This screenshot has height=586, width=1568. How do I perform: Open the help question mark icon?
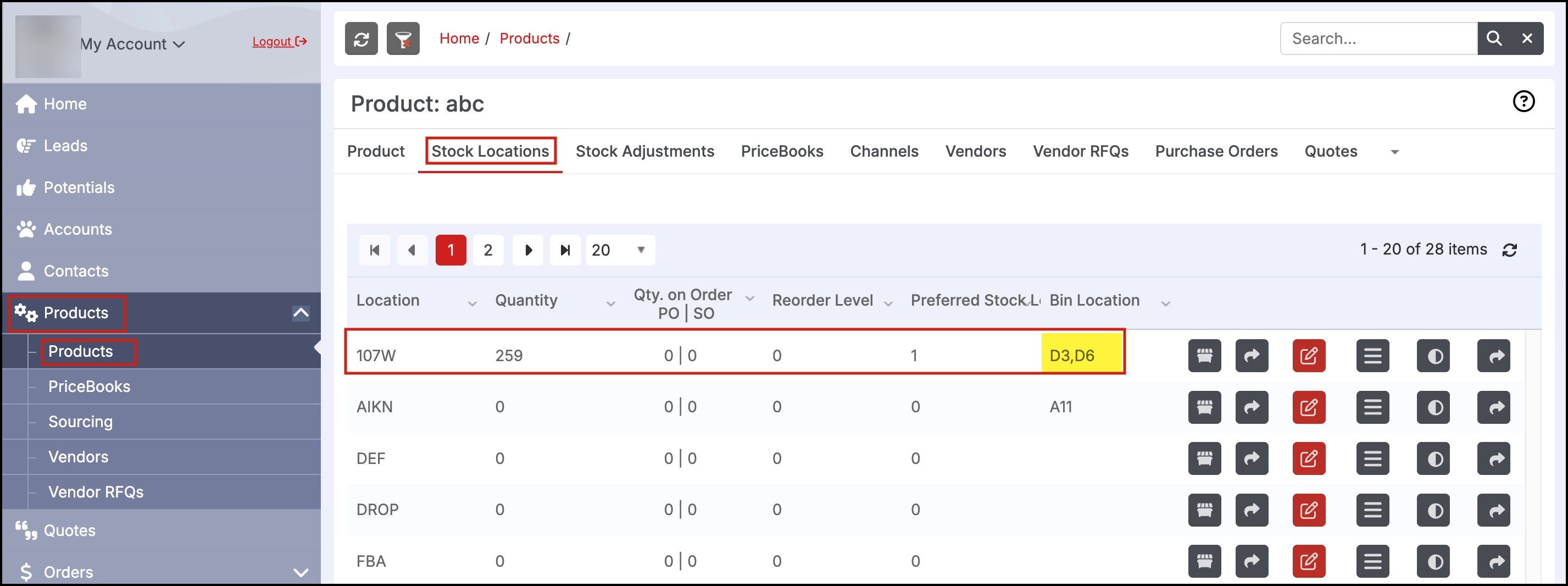(x=1523, y=102)
